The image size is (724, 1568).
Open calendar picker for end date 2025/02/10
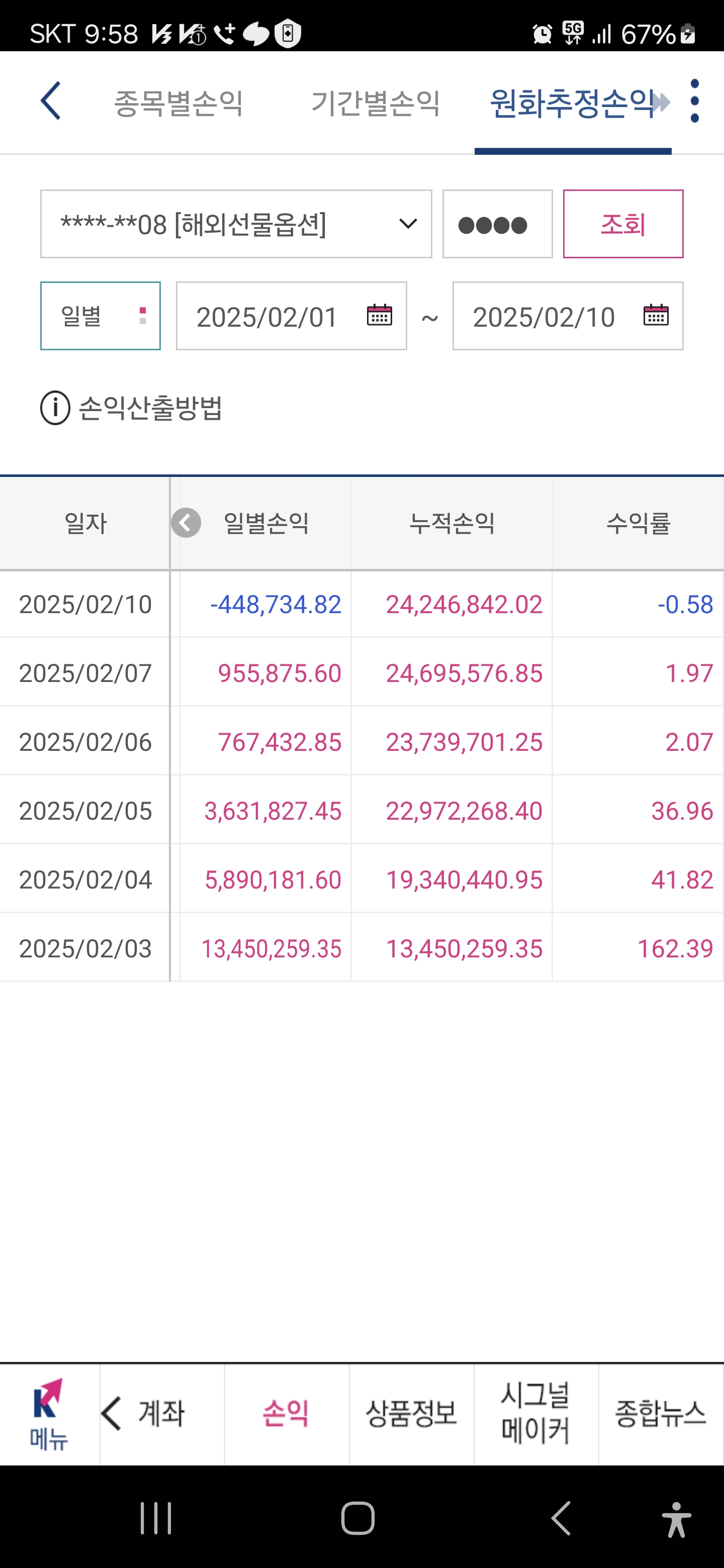pyautogui.click(x=656, y=315)
